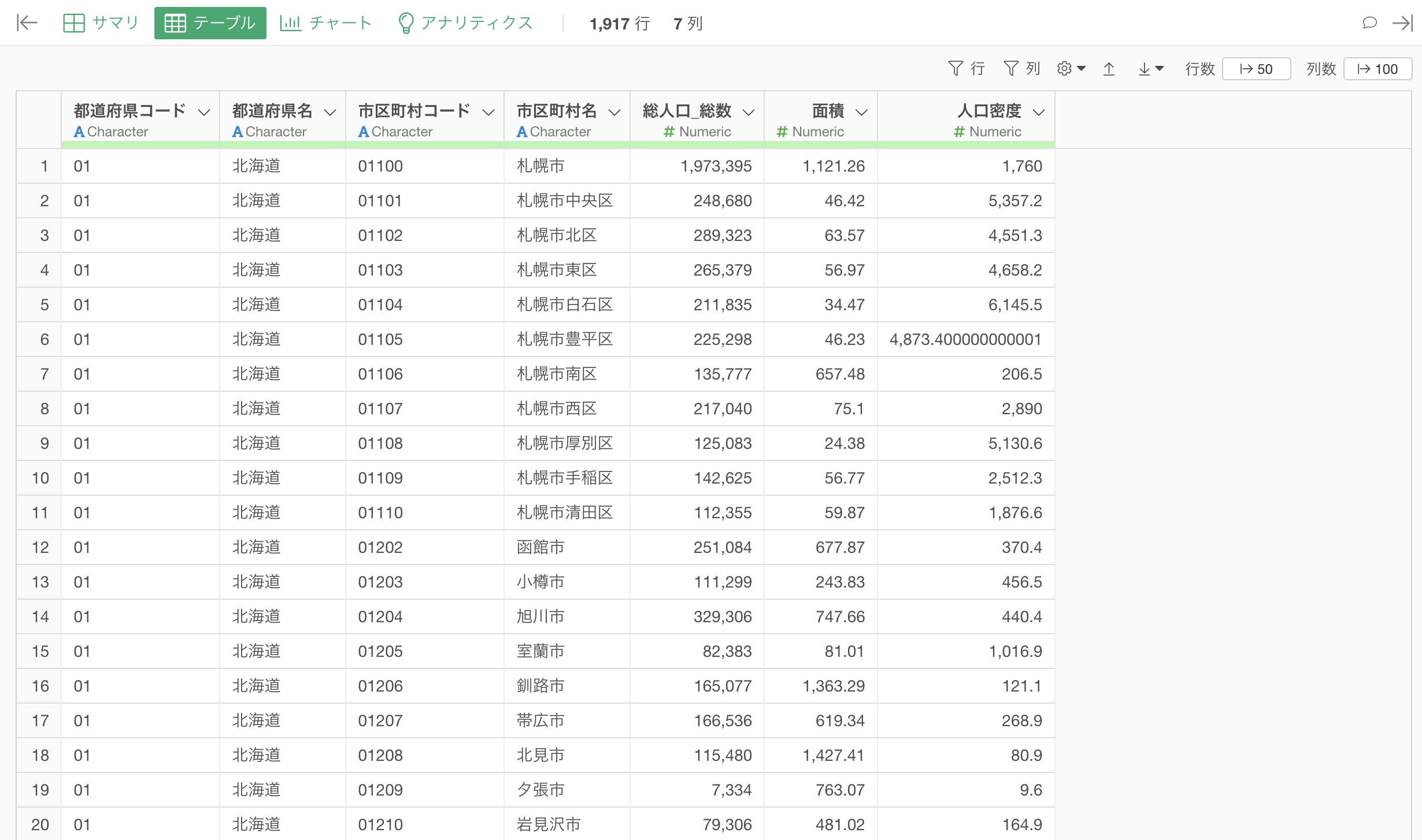
Task: Select the area cell 1,363.29
Action: (821, 686)
